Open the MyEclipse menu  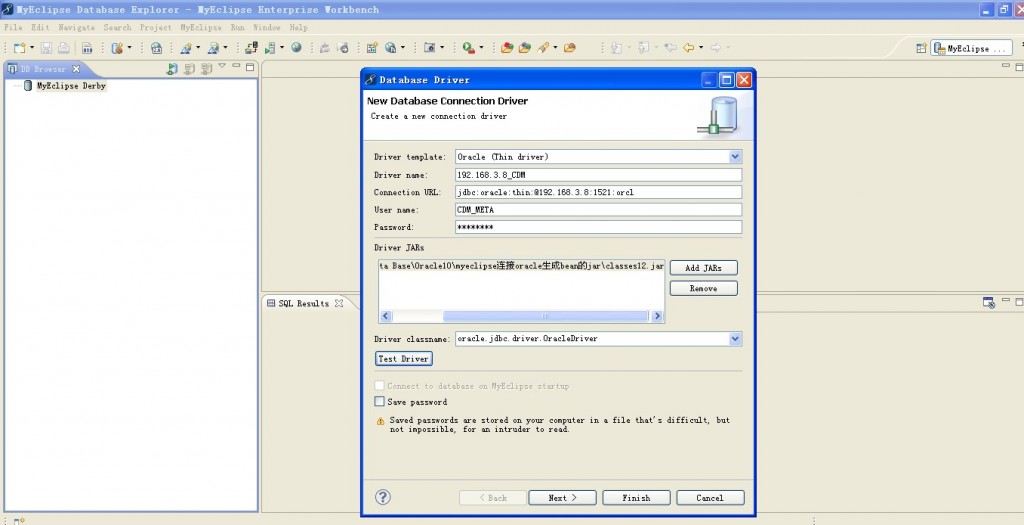point(201,27)
